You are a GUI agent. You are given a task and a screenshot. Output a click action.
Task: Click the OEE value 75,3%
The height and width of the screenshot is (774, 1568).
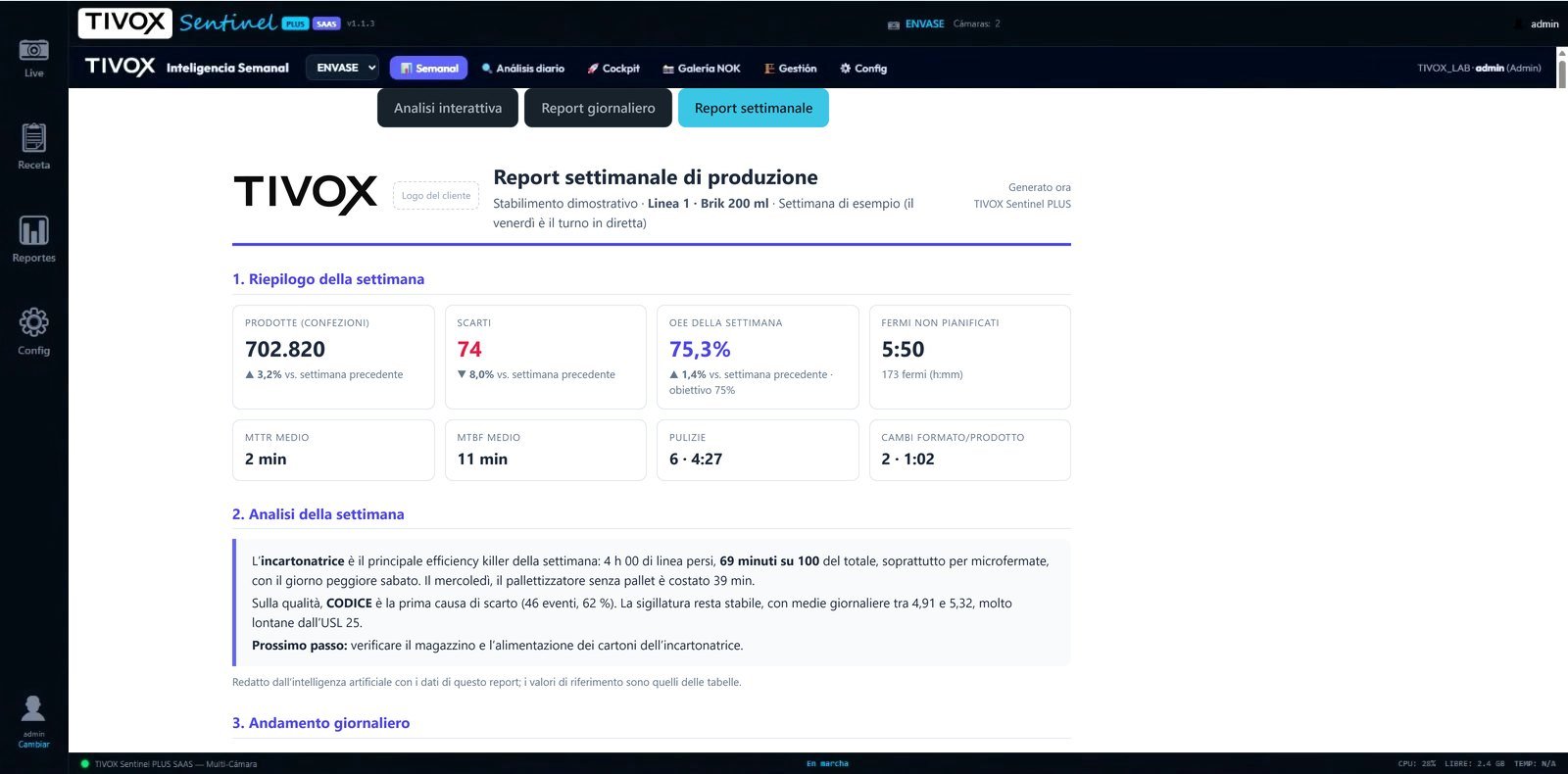pyautogui.click(x=700, y=350)
